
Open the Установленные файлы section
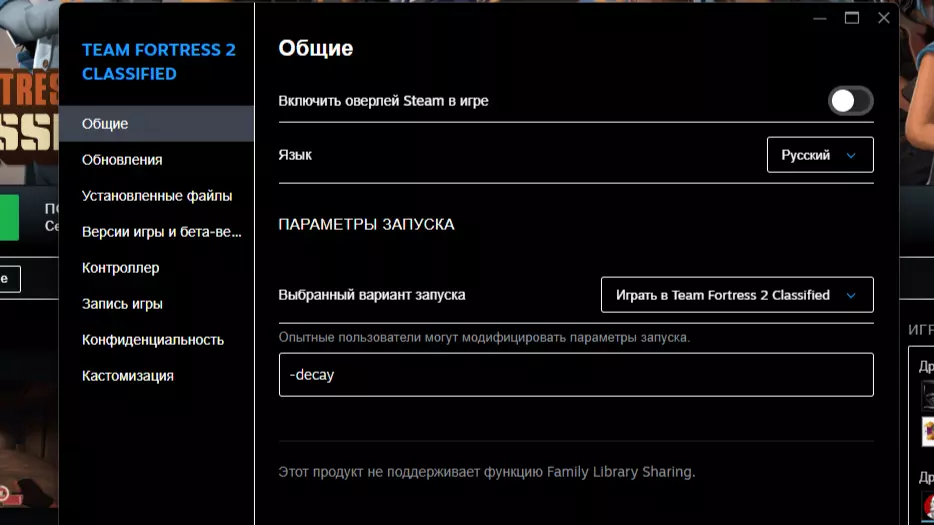[156, 195]
